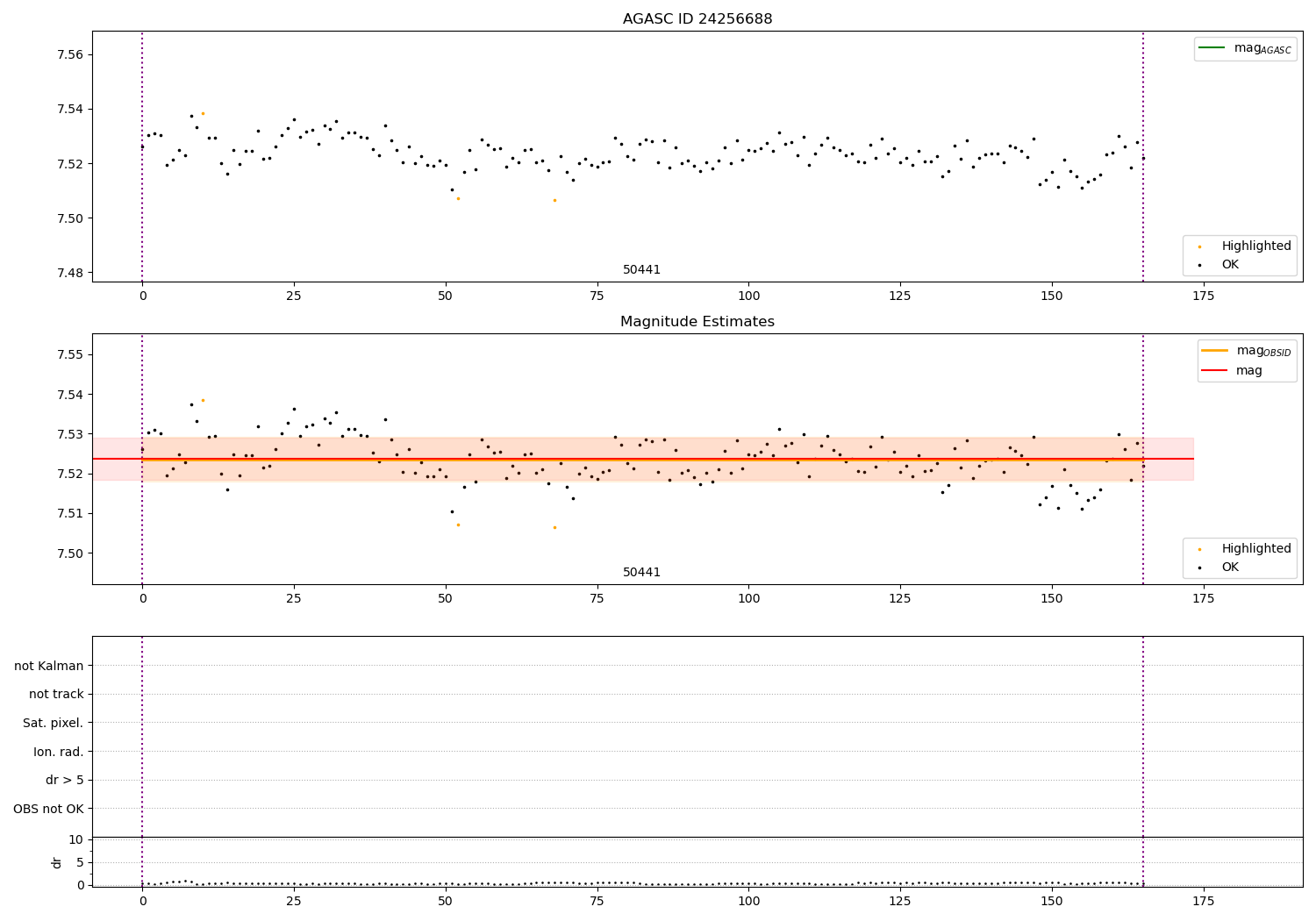The height and width of the screenshot is (921, 1316).
Task: Click the 'not track' row label
Action: click(x=56, y=695)
